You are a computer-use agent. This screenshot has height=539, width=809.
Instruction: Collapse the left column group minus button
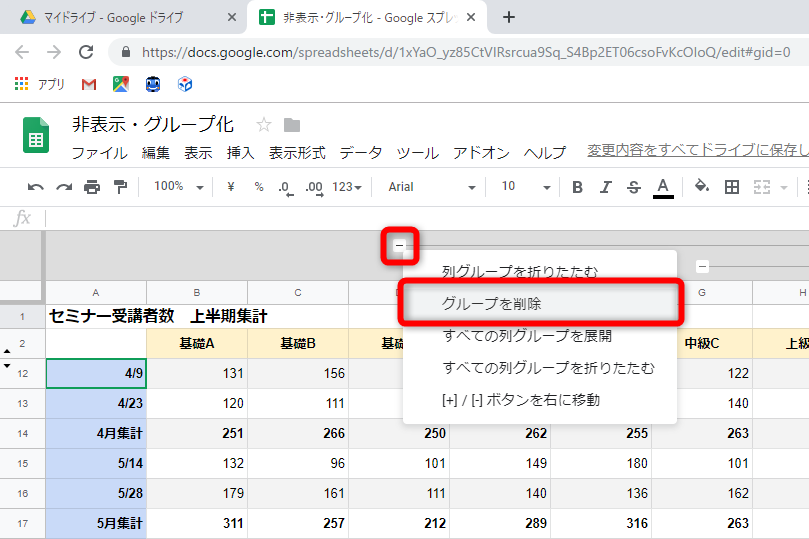(399, 246)
